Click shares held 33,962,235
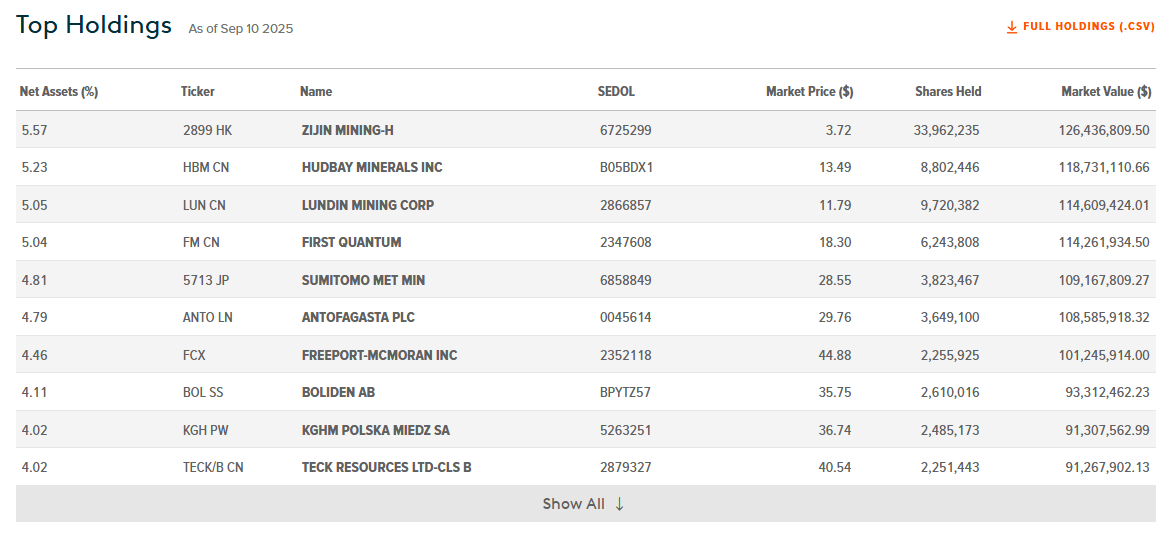The width and height of the screenshot is (1172, 535). (946, 130)
